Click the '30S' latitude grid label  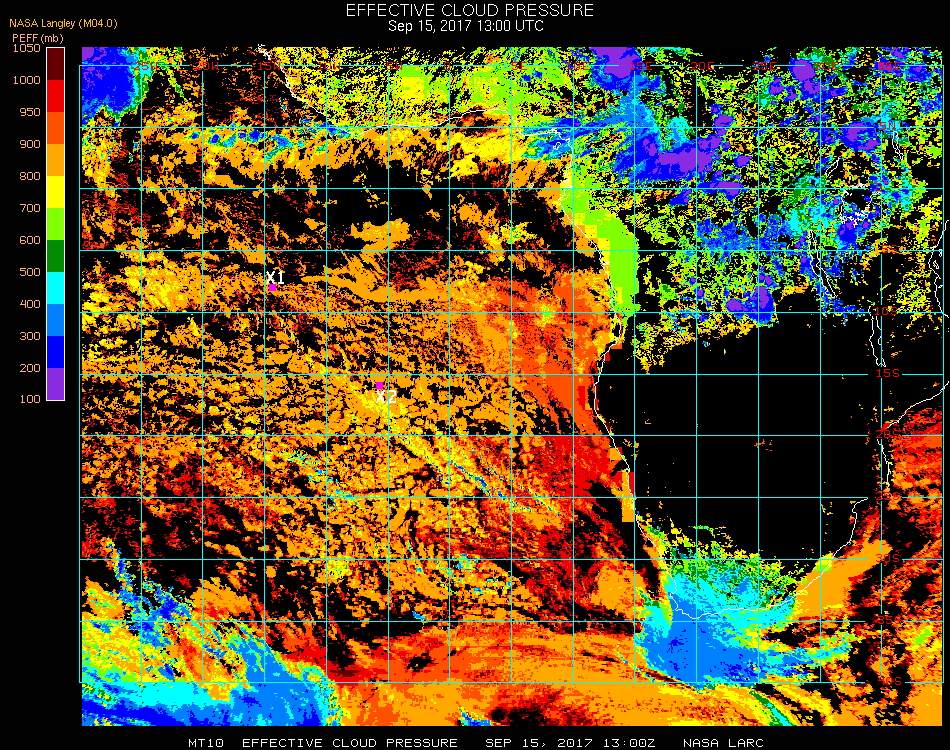click(888, 558)
